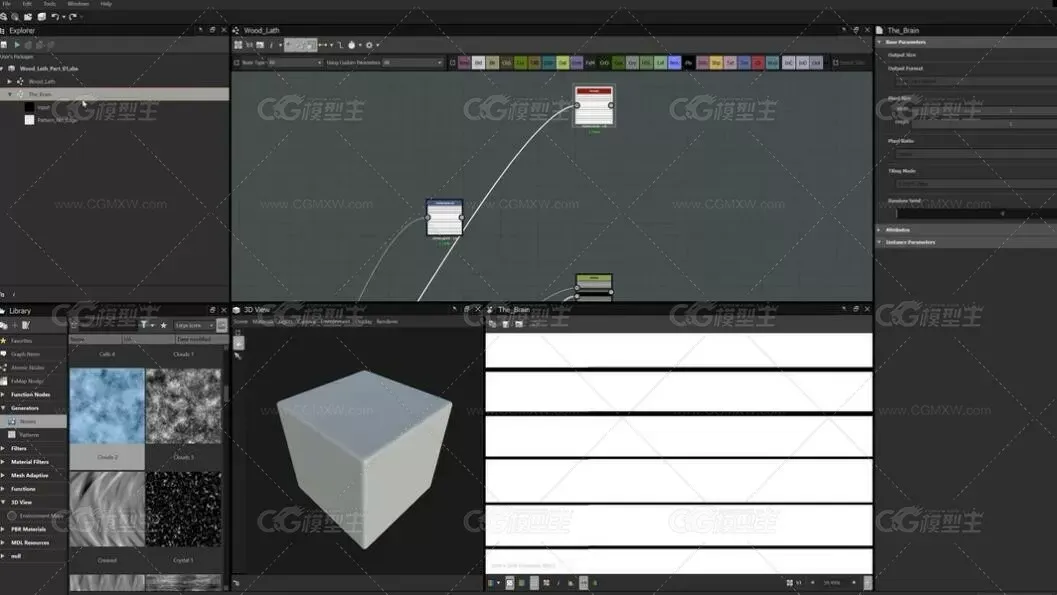Open the Lights menu in 3D View
The width and height of the screenshot is (1057, 595).
pyautogui.click(x=284, y=322)
